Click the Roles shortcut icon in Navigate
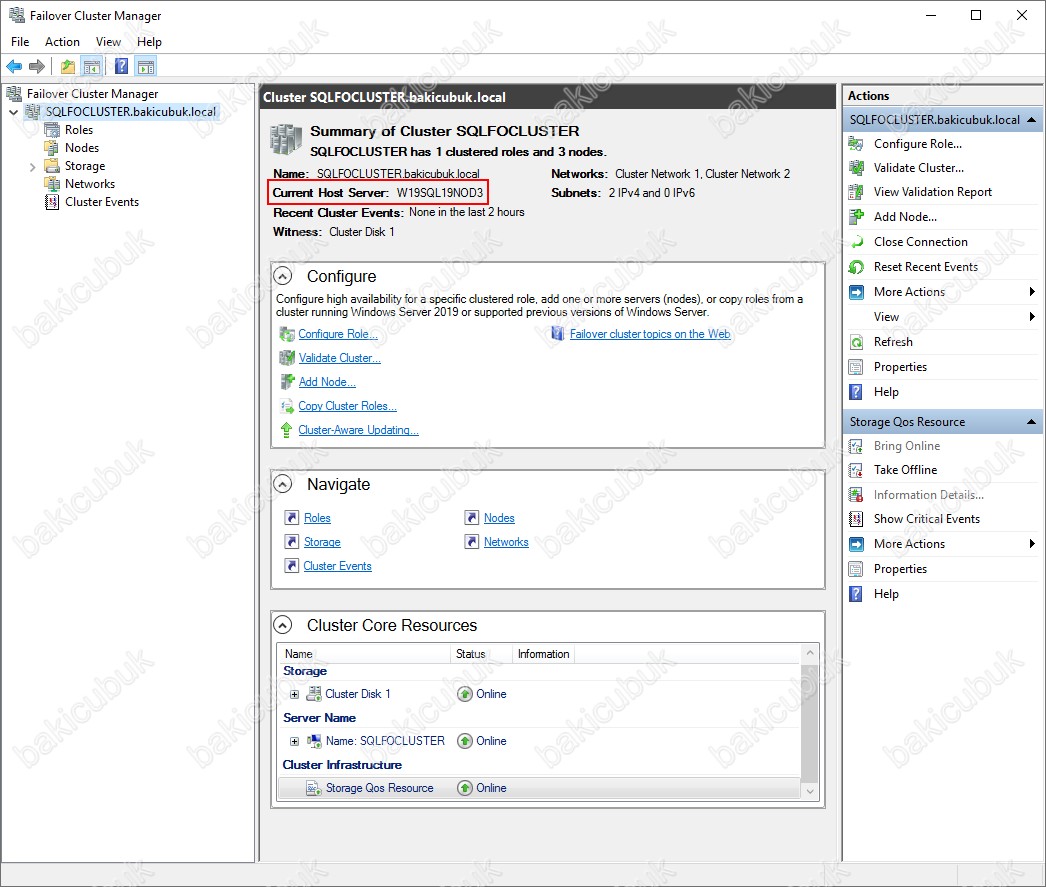 coord(292,518)
